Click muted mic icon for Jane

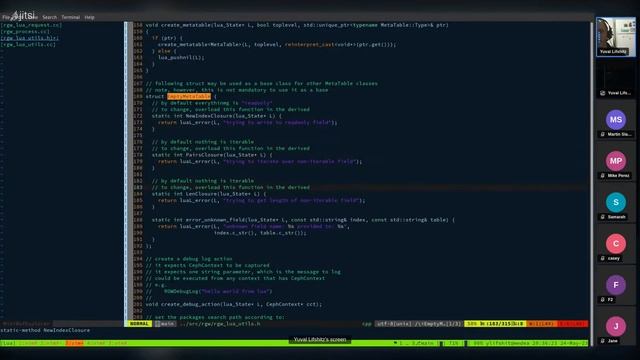[x=602, y=341]
